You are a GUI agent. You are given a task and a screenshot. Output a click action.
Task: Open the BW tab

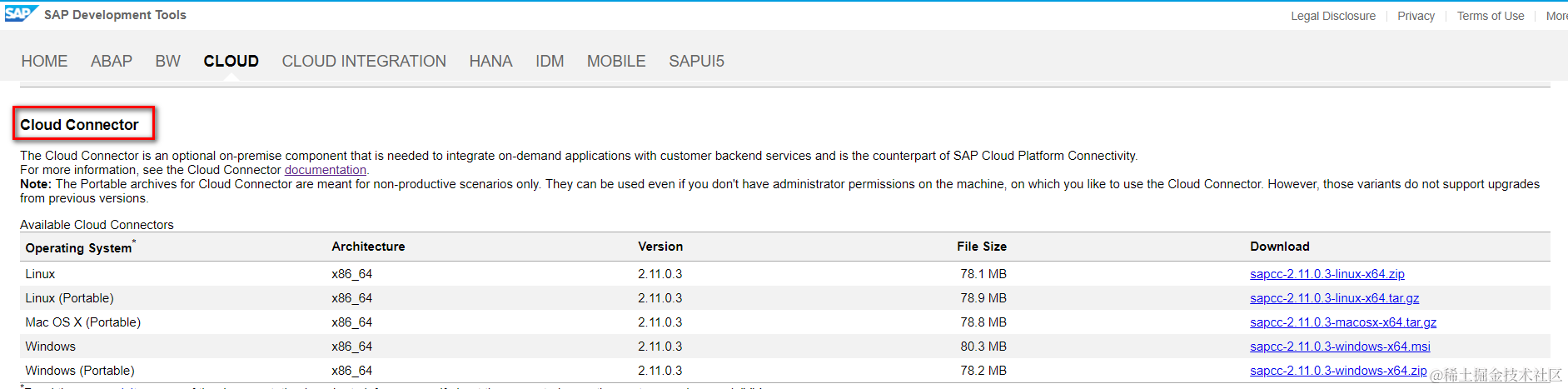point(167,62)
